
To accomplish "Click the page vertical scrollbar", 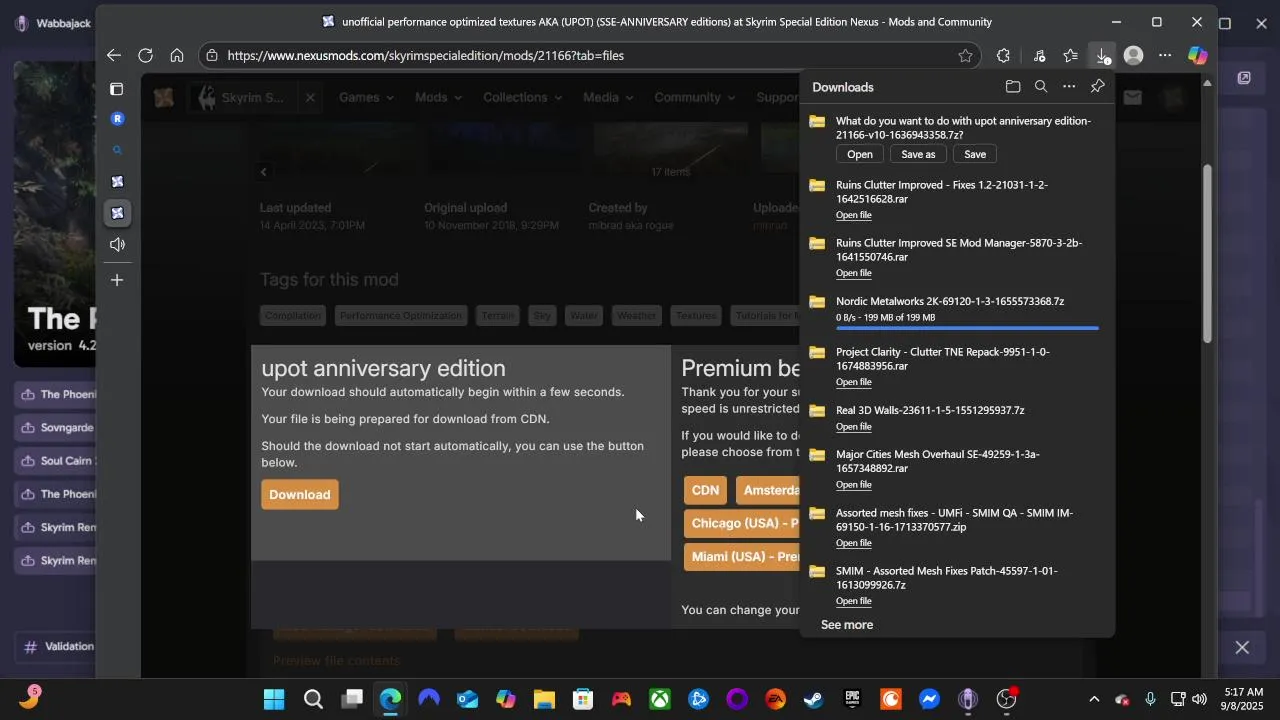I will pyautogui.click(x=1207, y=255).
